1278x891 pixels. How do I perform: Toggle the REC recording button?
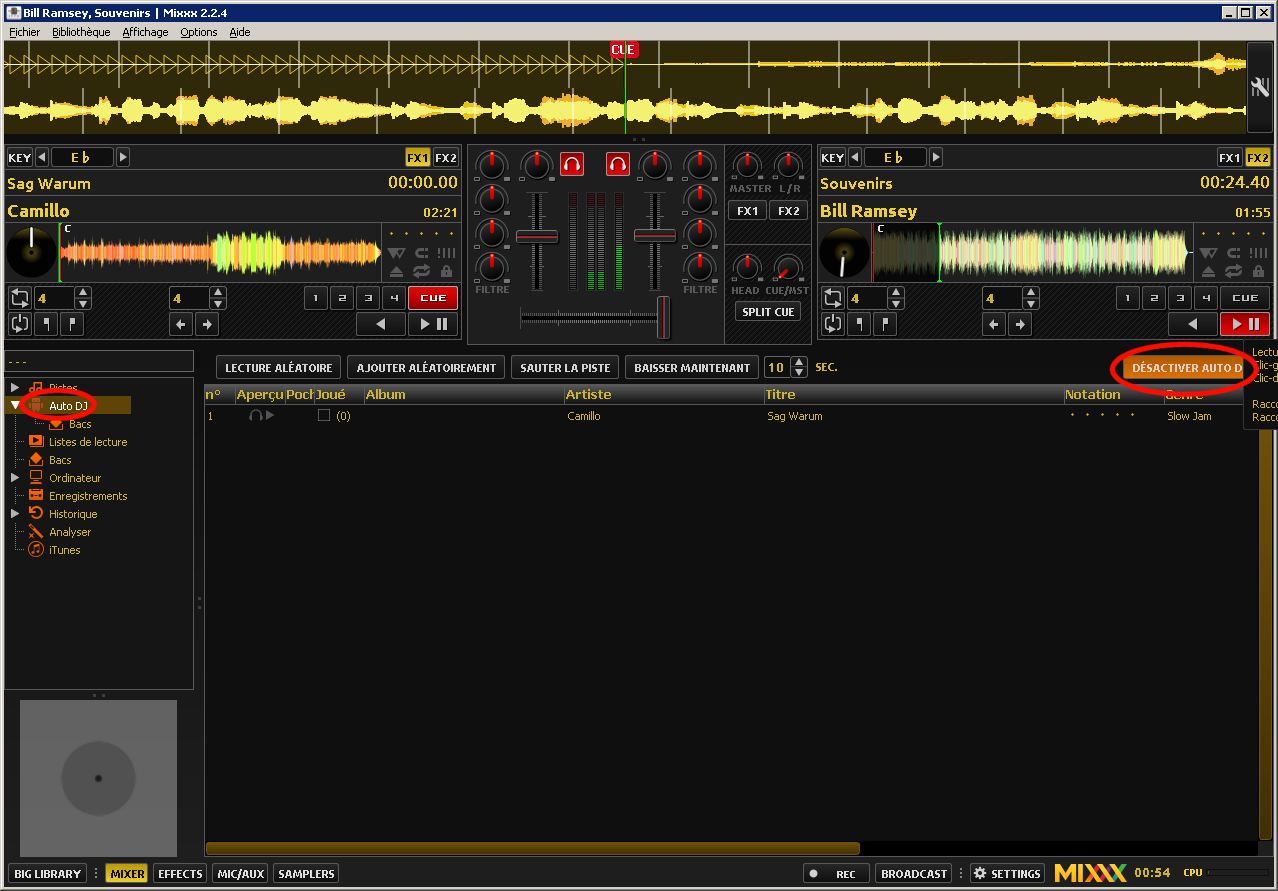point(837,874)
